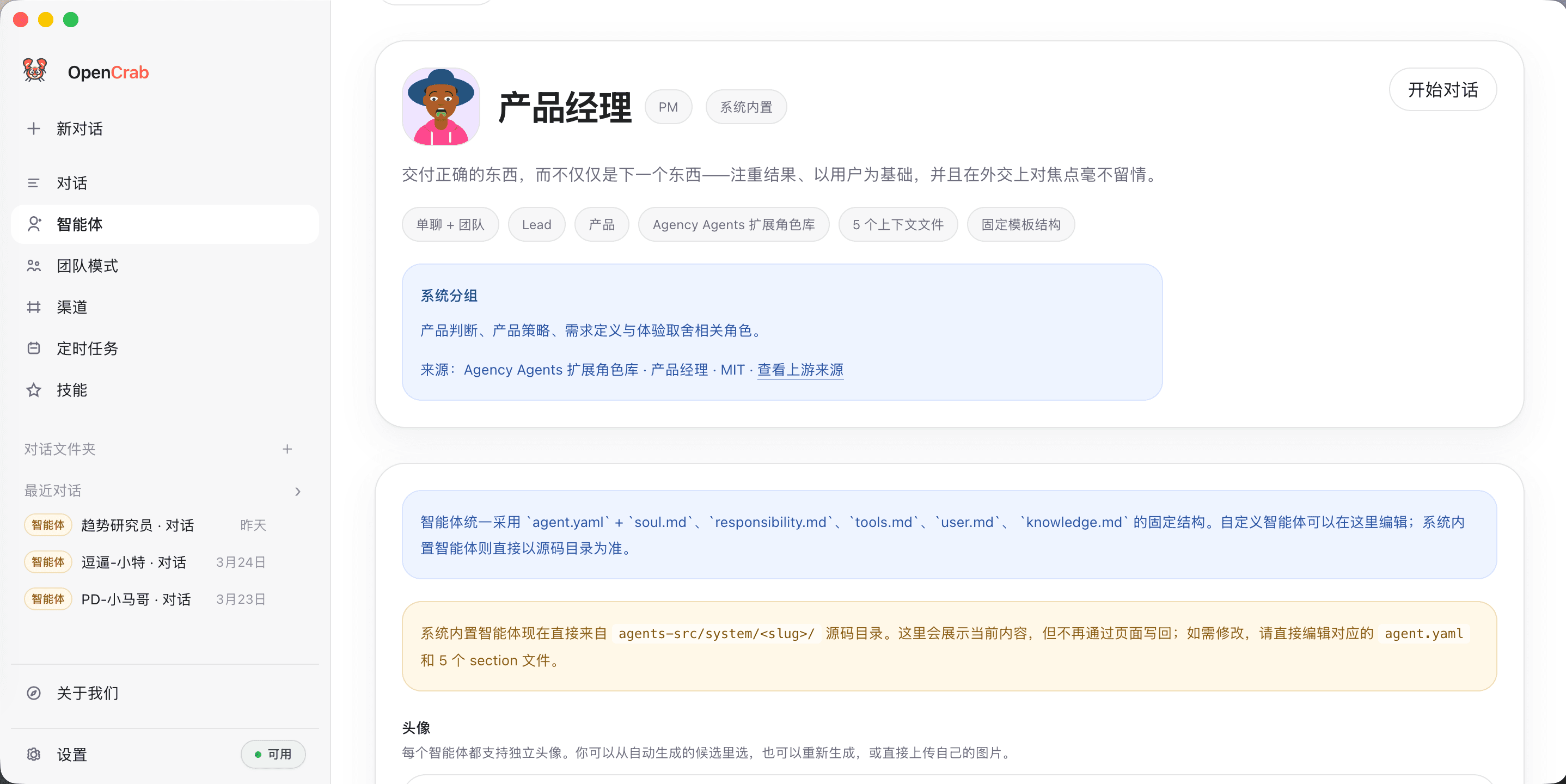The width and height of the screenshot is (1566, 784).
Task: Toggle the 可用 availability status
Action: [x=273, y=754]
